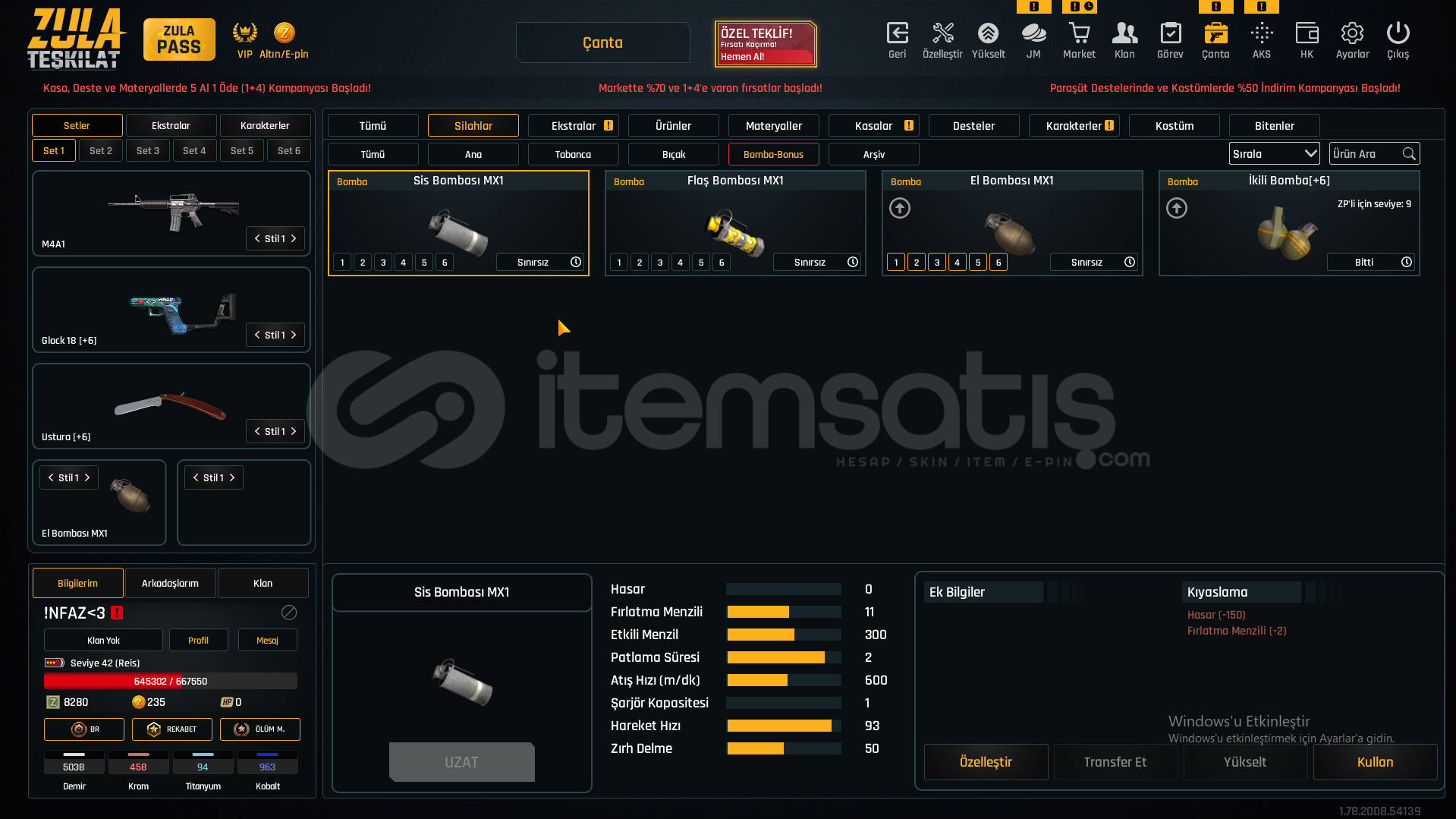Toggle set slot 1 on El Bombası MX1
Screen dimensions: 1456x819
tap(896, 263)
